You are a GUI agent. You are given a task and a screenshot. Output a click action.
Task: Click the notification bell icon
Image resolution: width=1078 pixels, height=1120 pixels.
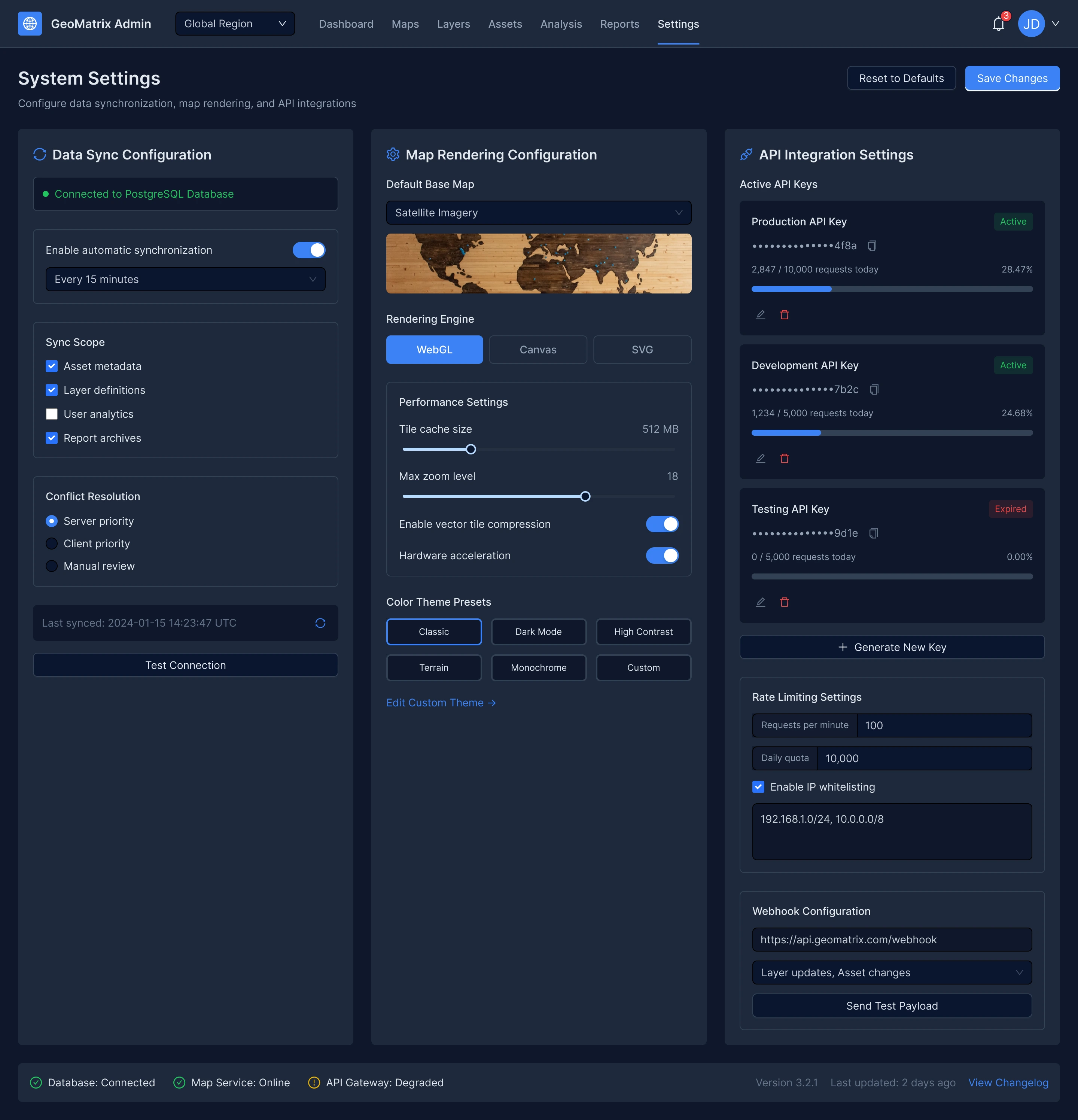click(x=998, y=24)
